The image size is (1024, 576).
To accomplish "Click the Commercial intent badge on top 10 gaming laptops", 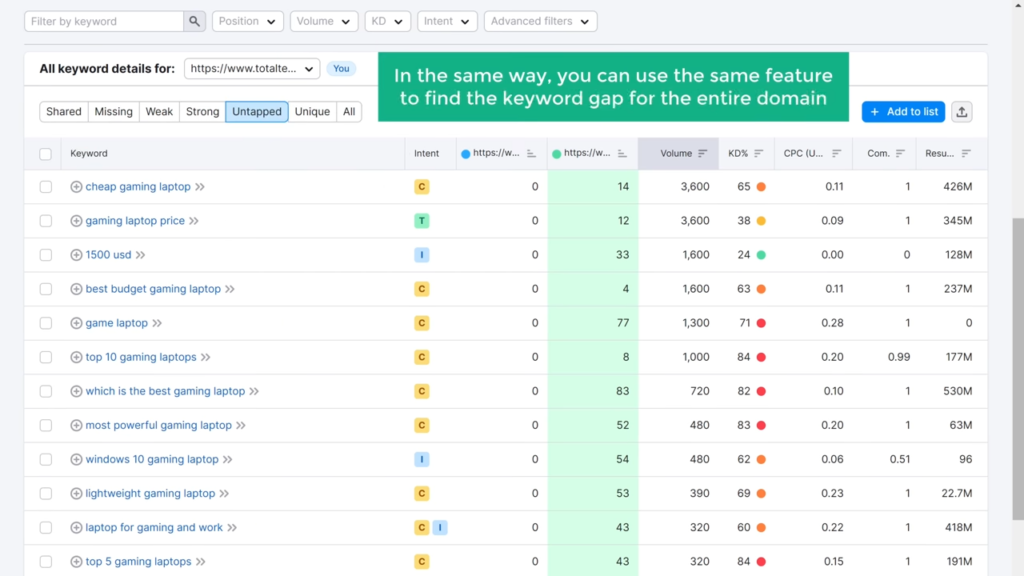I will (421, 356).
